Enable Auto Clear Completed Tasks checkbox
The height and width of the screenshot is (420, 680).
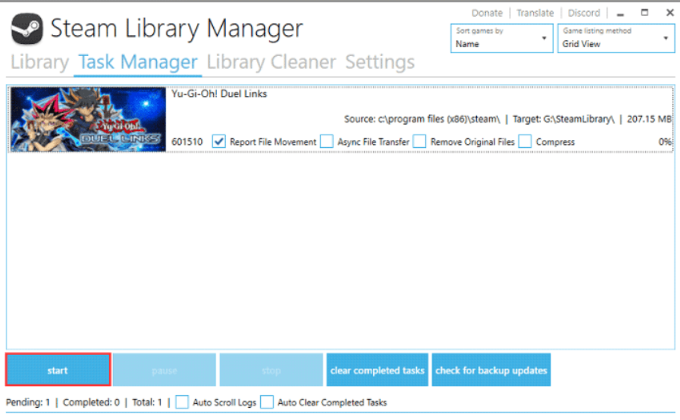267,402
